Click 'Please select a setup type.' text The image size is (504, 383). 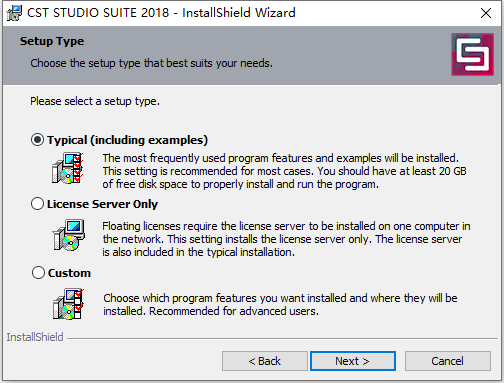[95, 101]
